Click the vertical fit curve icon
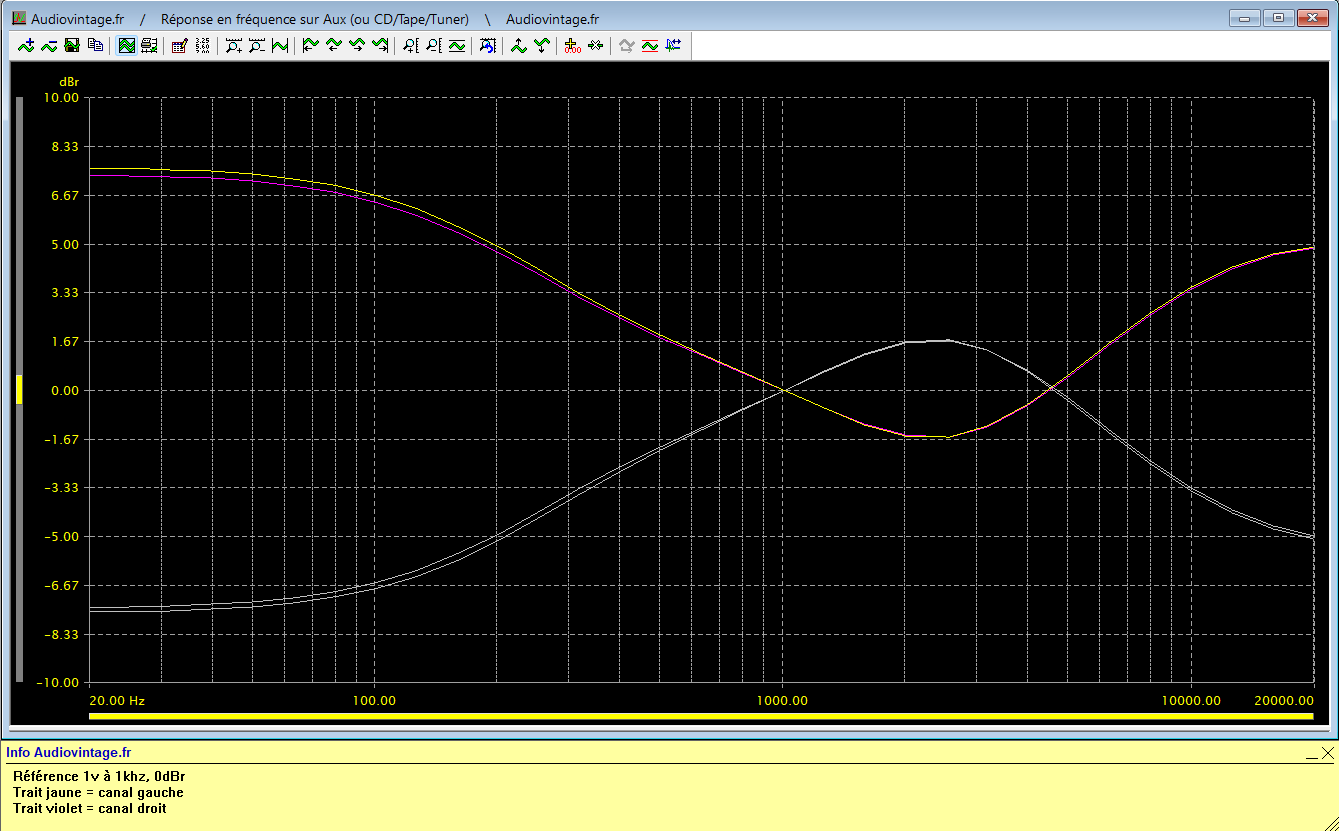 pos(457,45)
